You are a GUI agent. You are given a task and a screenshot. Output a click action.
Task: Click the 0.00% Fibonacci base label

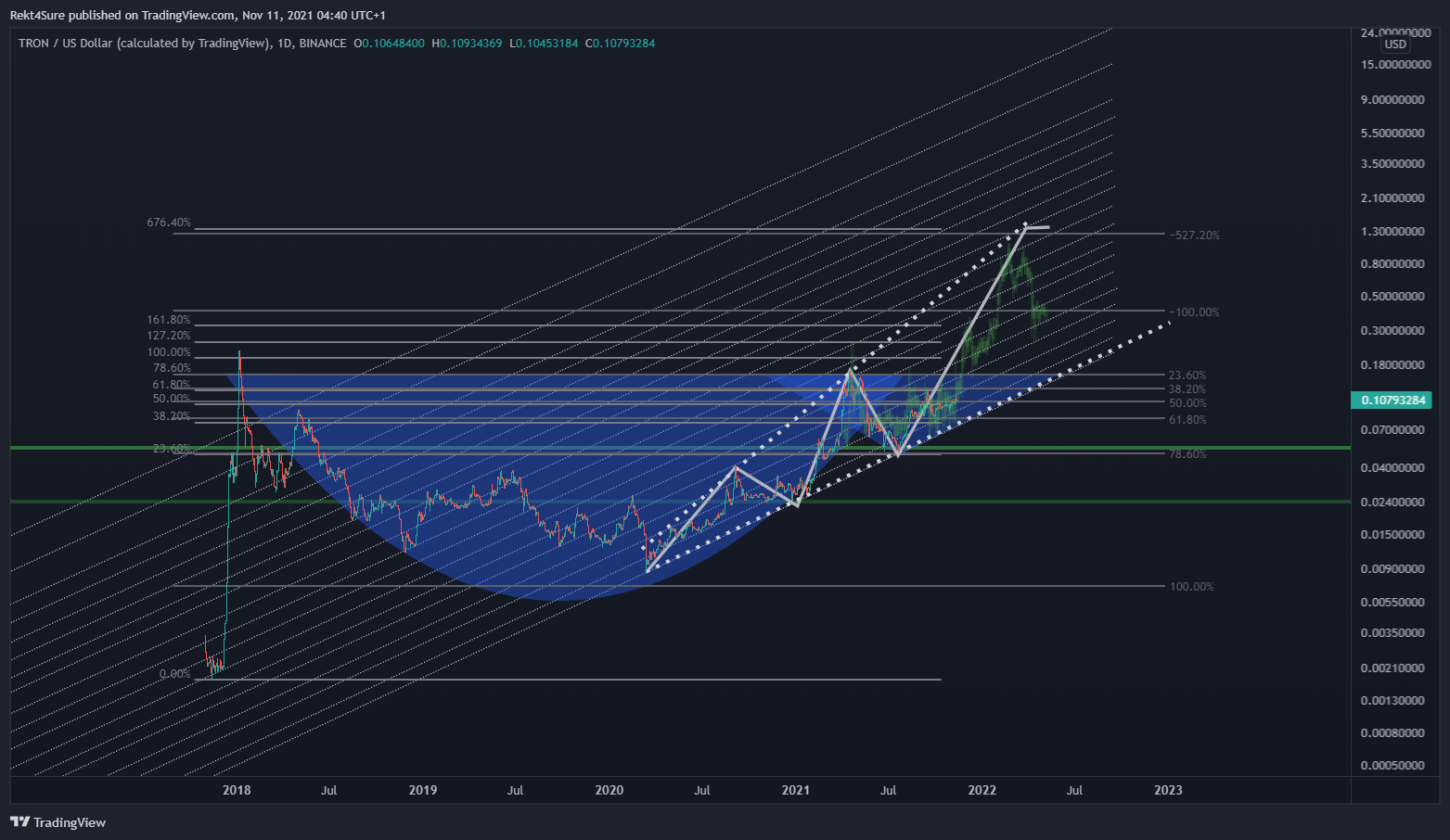(x=175, y=674)
